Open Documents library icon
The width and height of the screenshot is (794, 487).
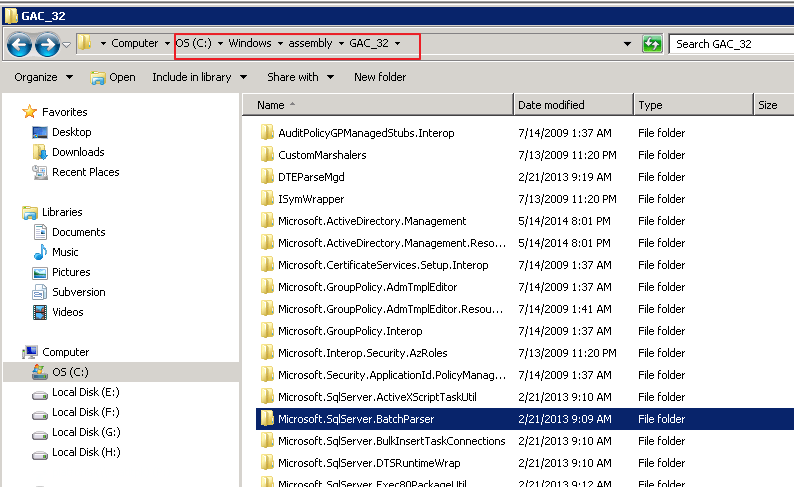[x=40, y=232]
